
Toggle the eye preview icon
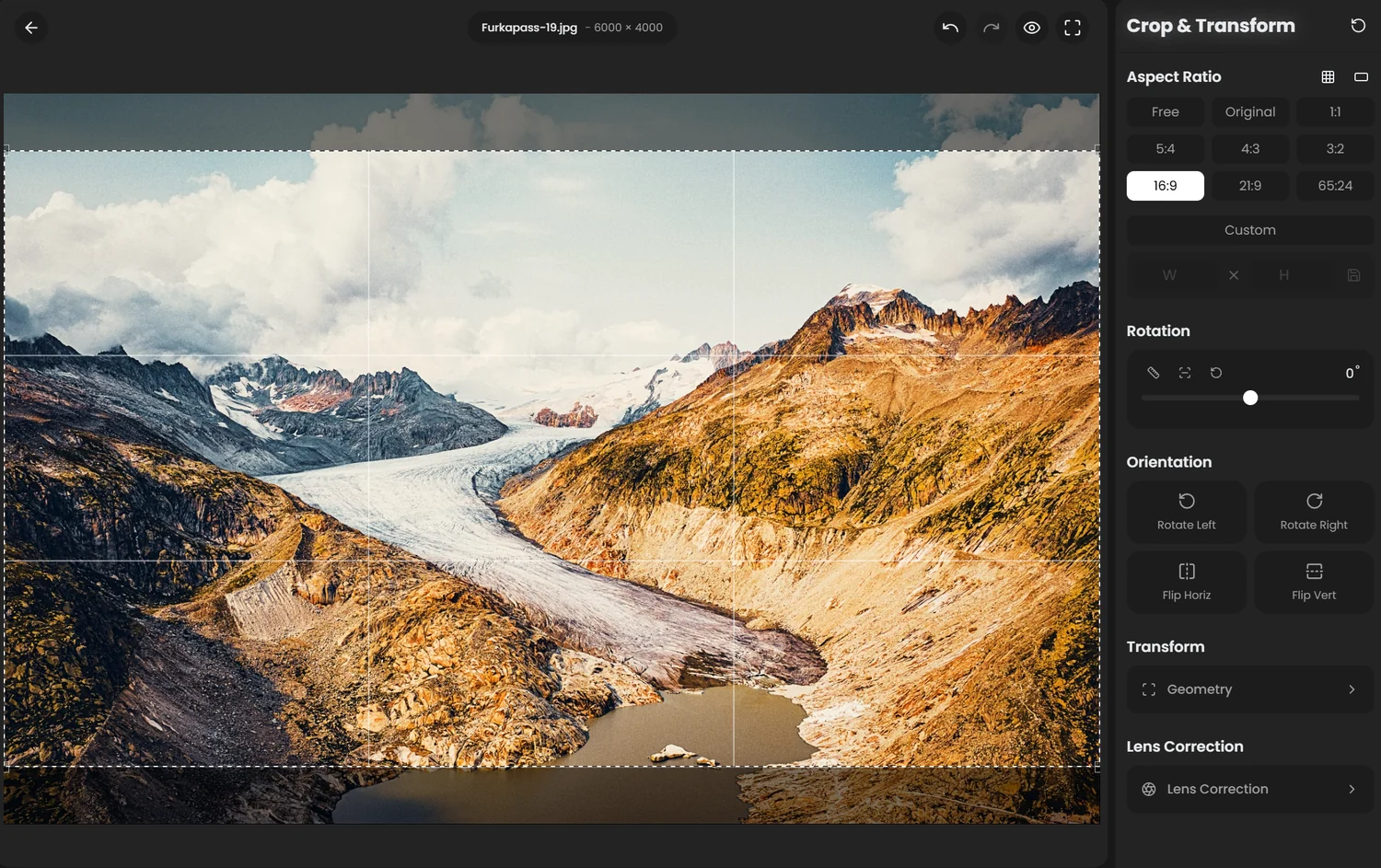coord(1032,28)
